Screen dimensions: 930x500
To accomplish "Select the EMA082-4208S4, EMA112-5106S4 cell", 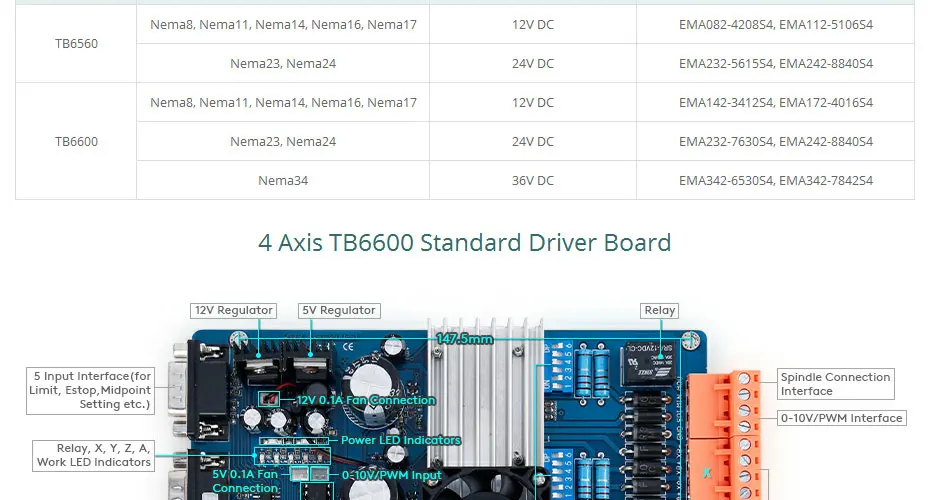I will point(775,24).
